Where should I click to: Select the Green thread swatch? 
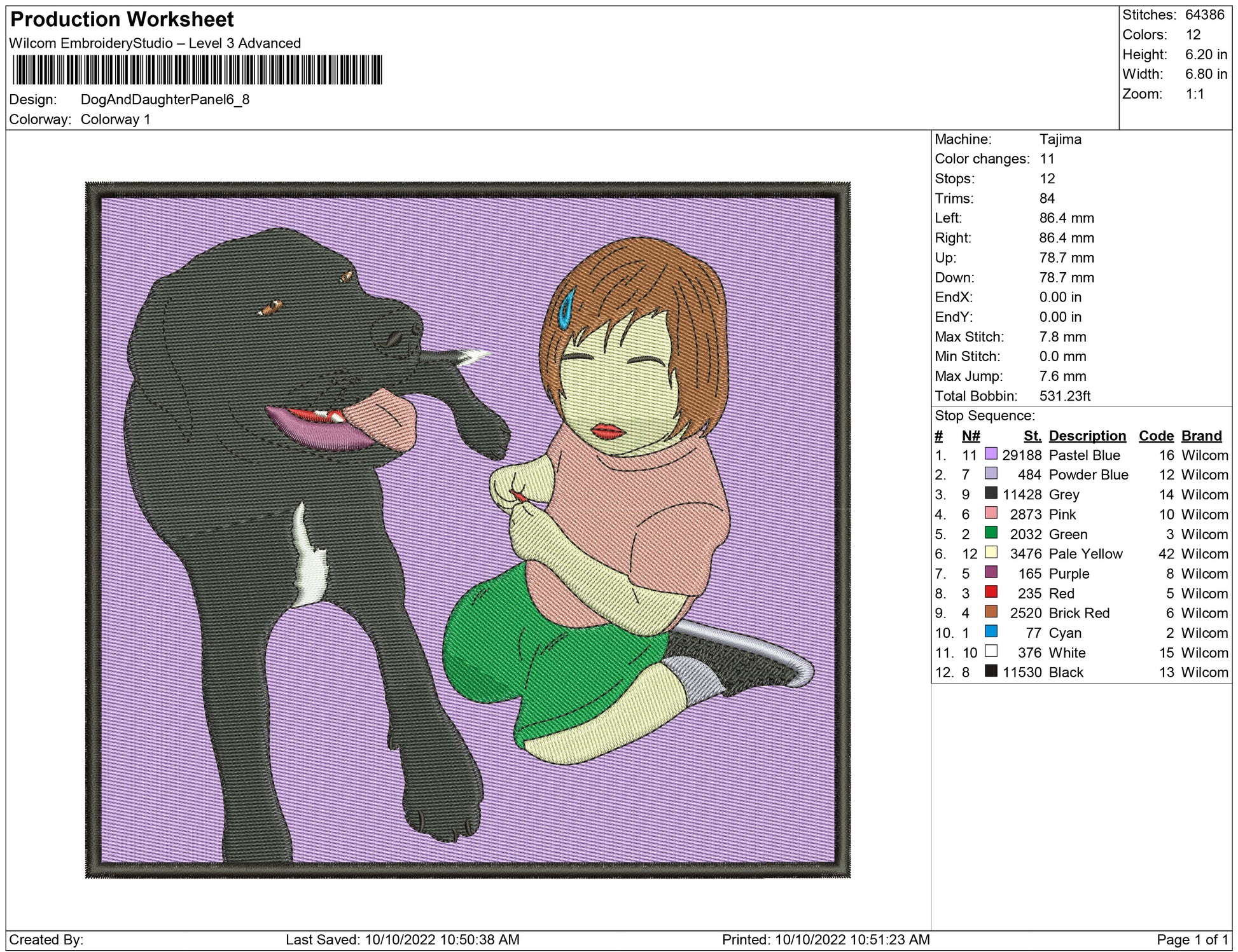991,532
